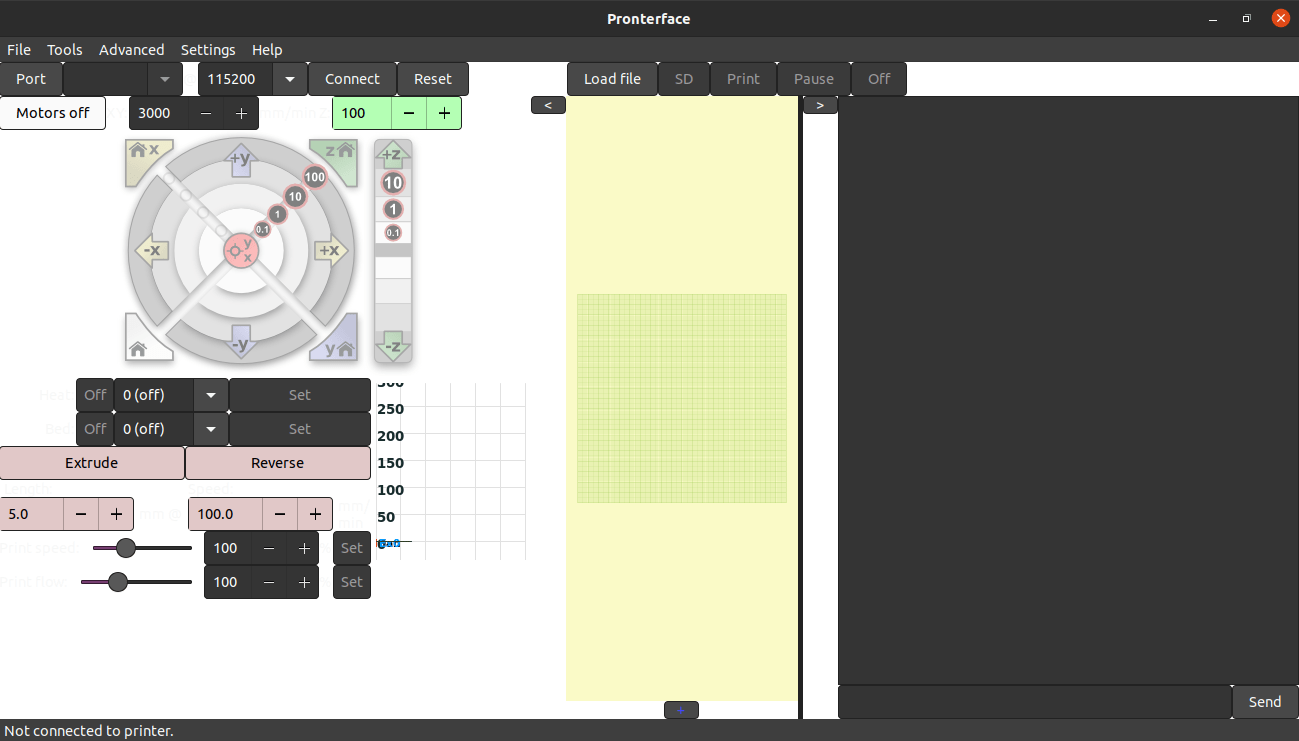Open the Tools menu
Image resolution: width=1299 pixels, height=741 pixels.
pyautogui.click(x=65, y=49)
